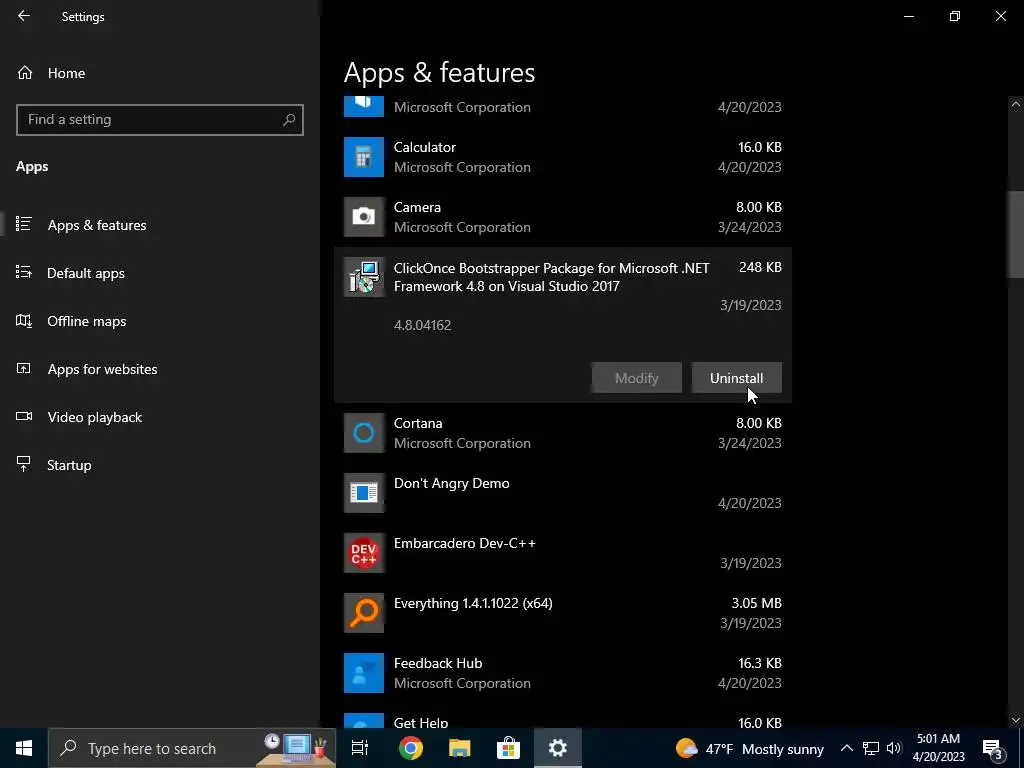Click the Feedback Hub icon
This screenshot has width=1024, height=768.
click(364, 673)
